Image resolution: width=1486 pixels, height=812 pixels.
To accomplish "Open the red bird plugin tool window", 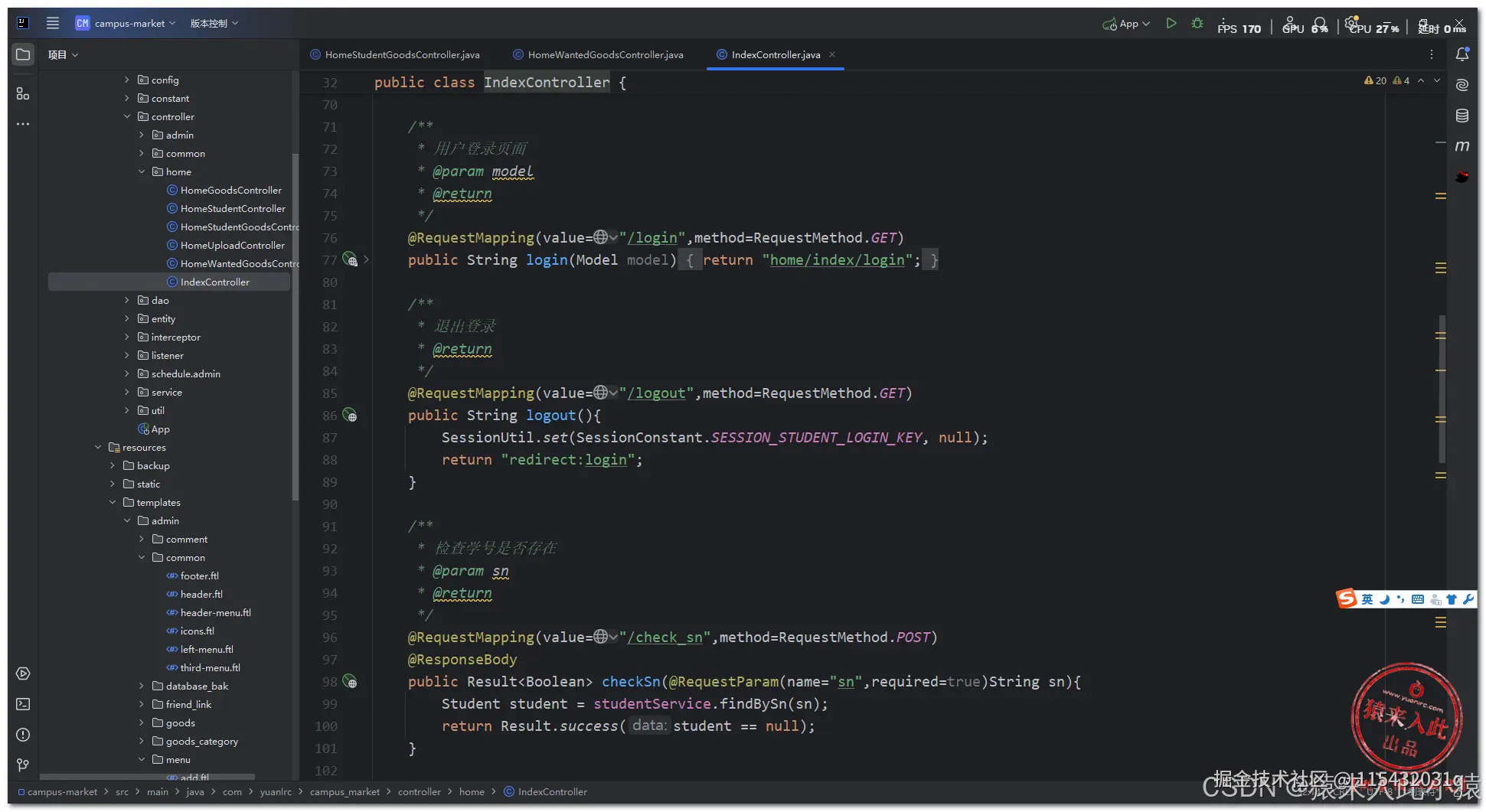I will (x=1462, y=177).
